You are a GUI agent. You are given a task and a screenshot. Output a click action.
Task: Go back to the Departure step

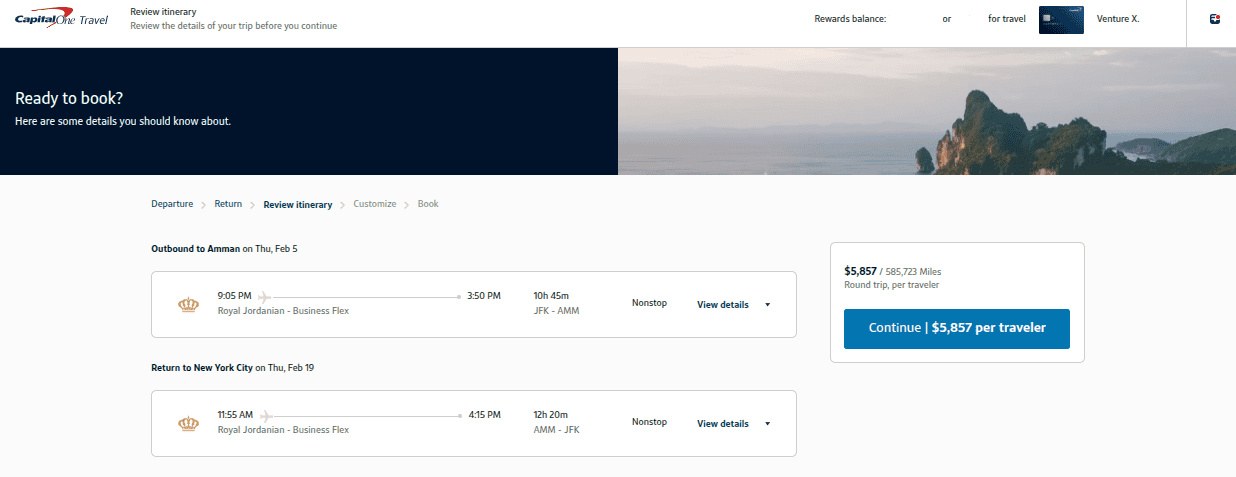click(x=172, y=204)
